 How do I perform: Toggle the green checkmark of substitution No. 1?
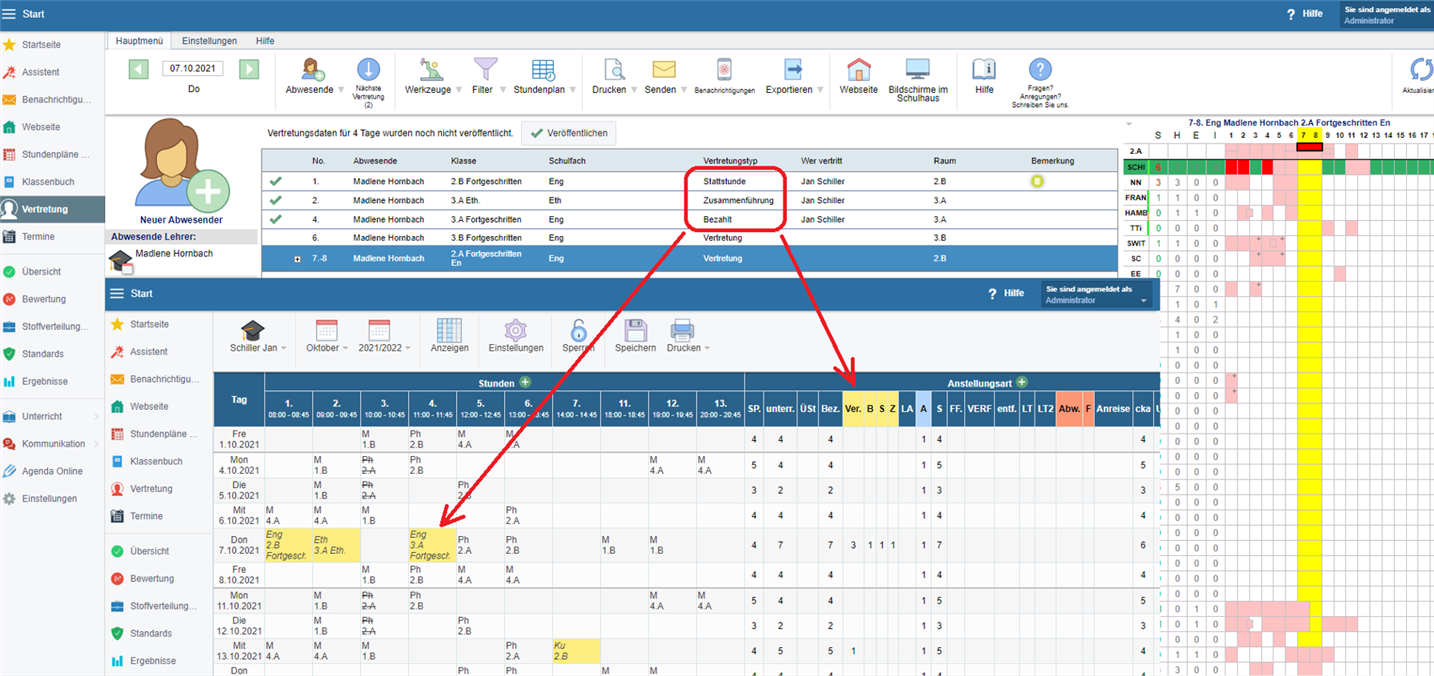click(275, 181)
